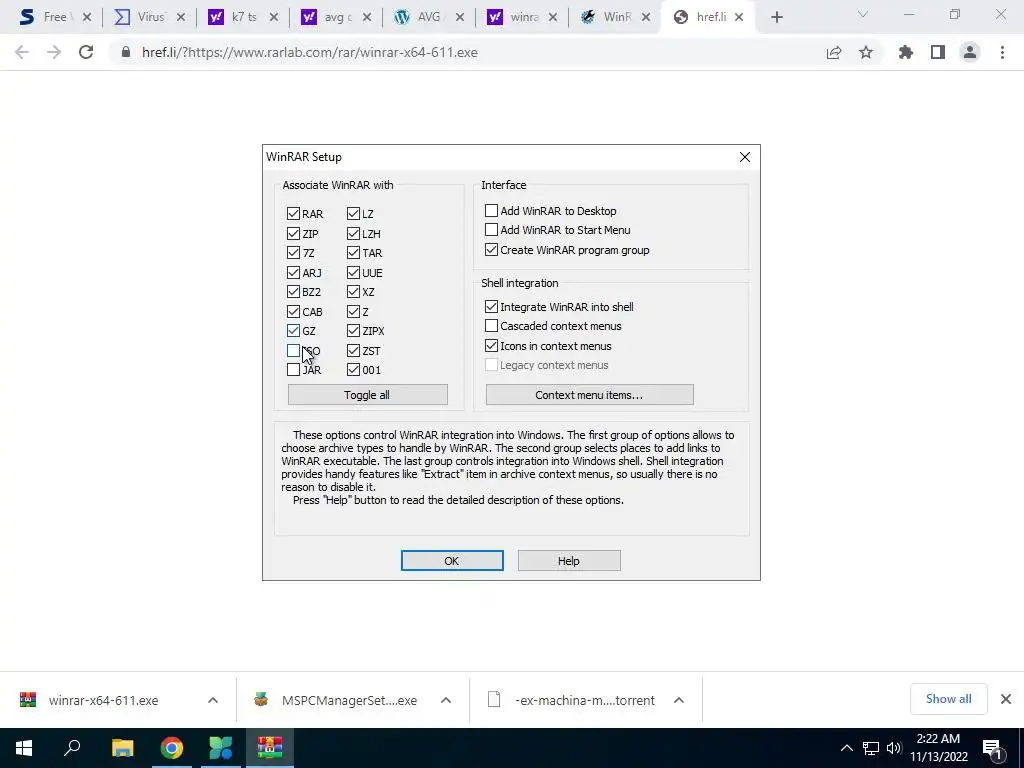Screen dimensions: 1024x768
Task: Disable Icons in context menus
Action: click(x=491, y=345)
